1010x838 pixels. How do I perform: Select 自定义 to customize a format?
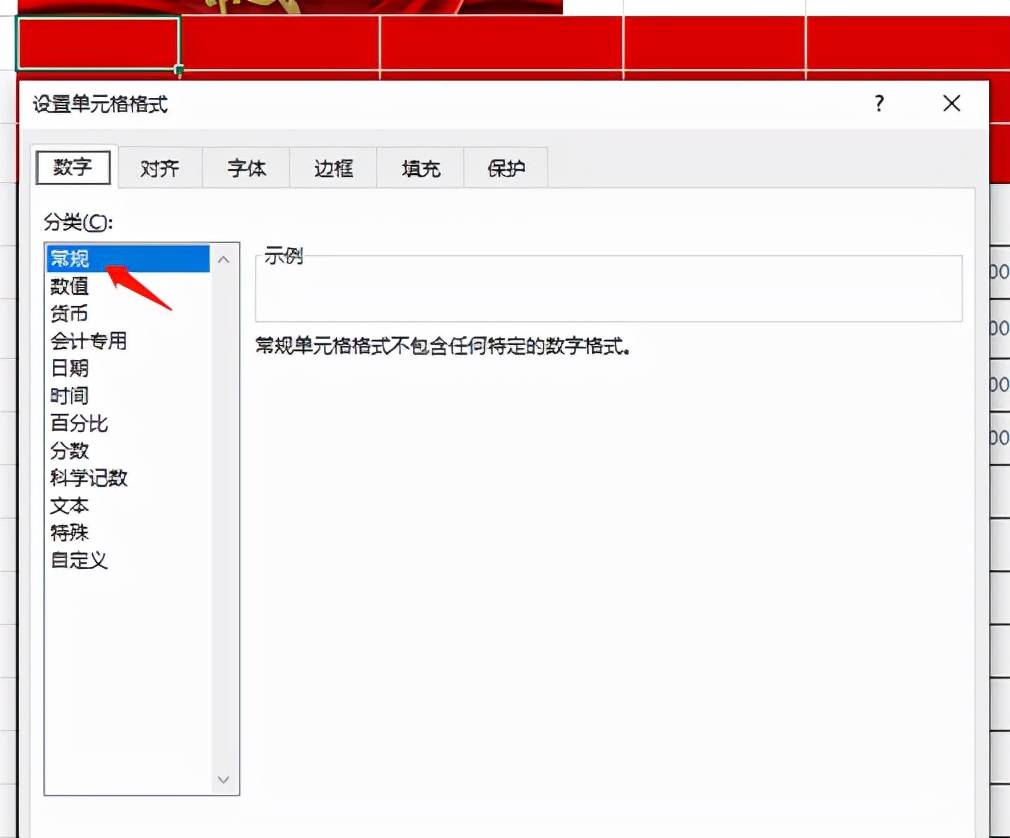78,560
